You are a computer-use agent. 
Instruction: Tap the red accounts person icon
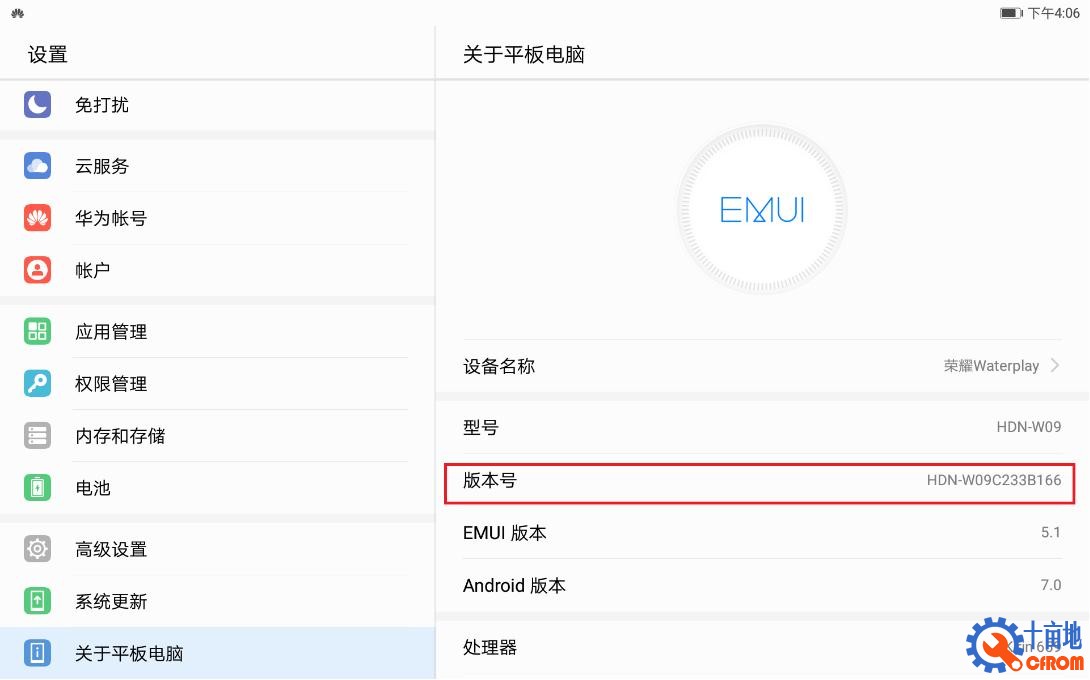click(x=37, y=270)
